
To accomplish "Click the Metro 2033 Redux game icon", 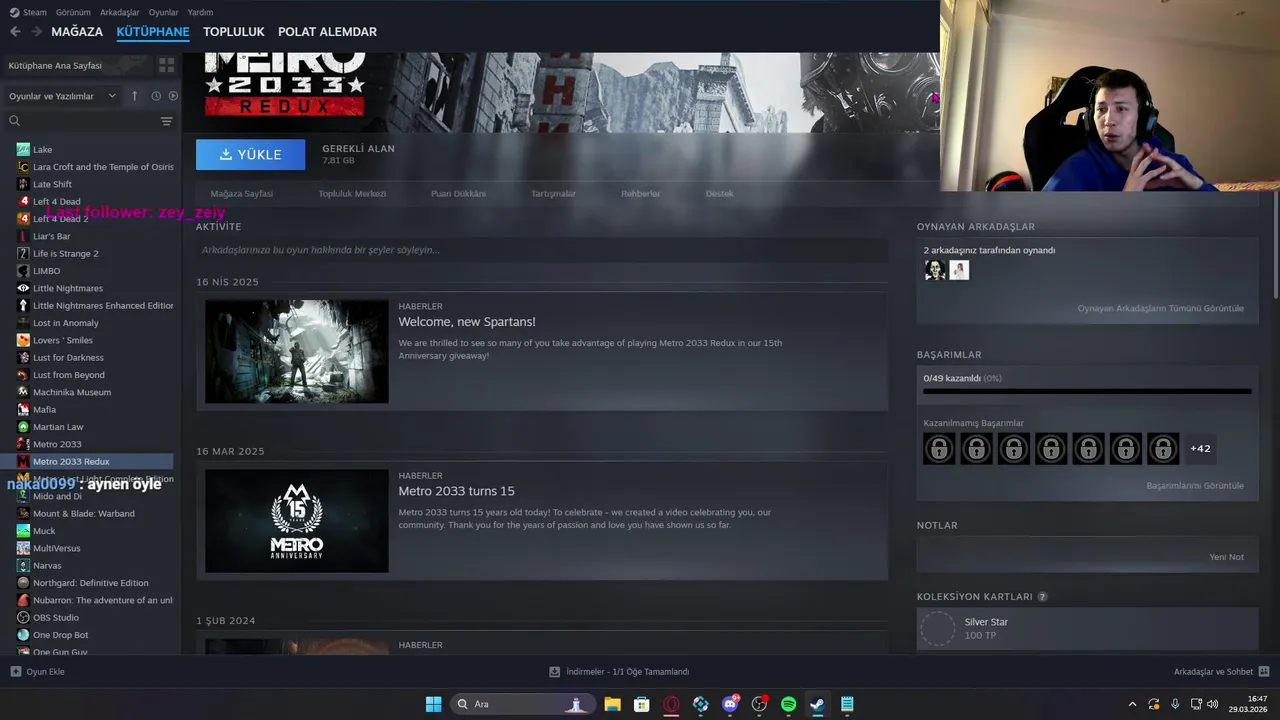I will click(23, 461).
